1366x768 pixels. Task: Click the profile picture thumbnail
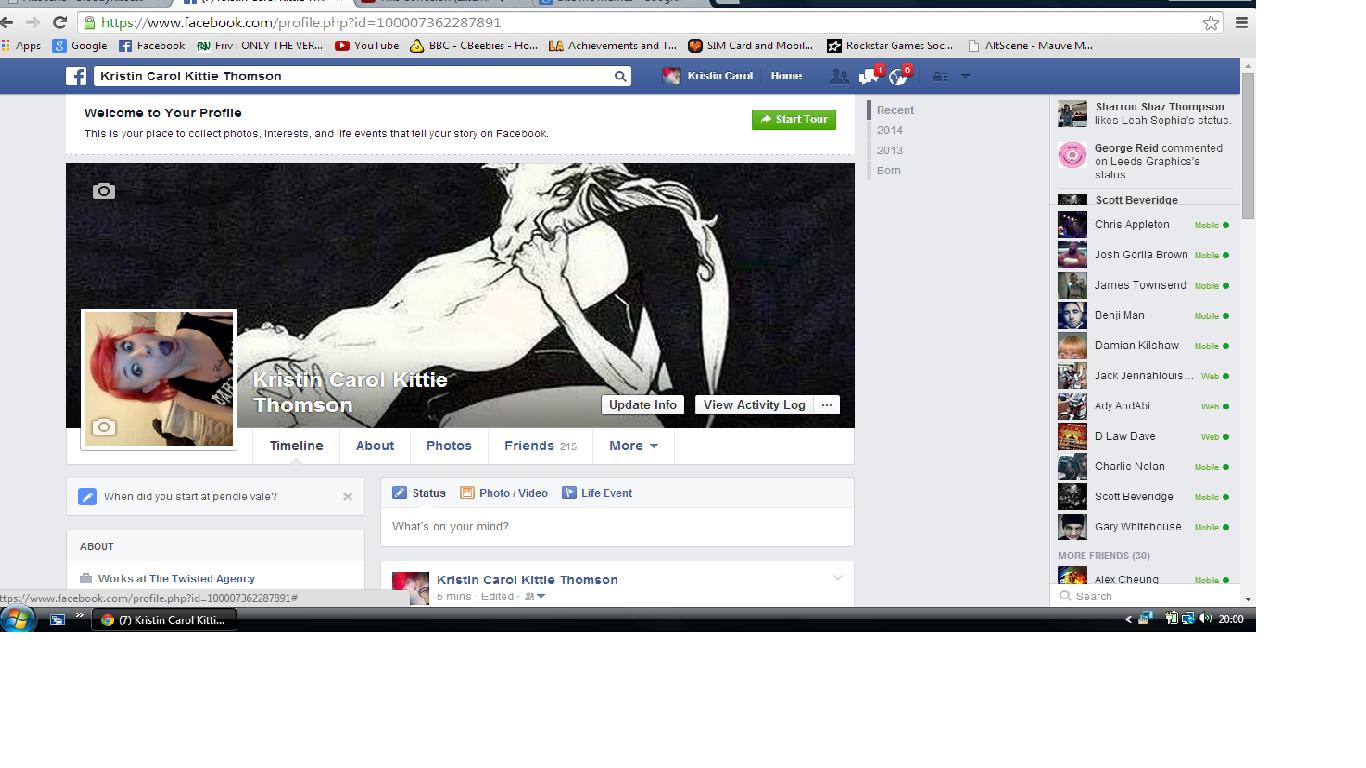click(x=159, y=379)
